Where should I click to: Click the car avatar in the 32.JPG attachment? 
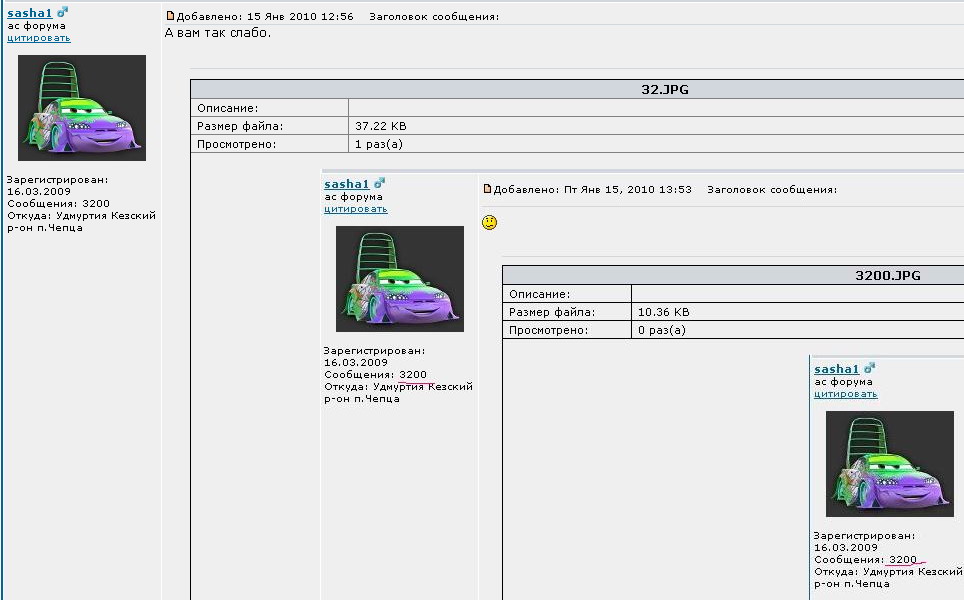(399, 279)
